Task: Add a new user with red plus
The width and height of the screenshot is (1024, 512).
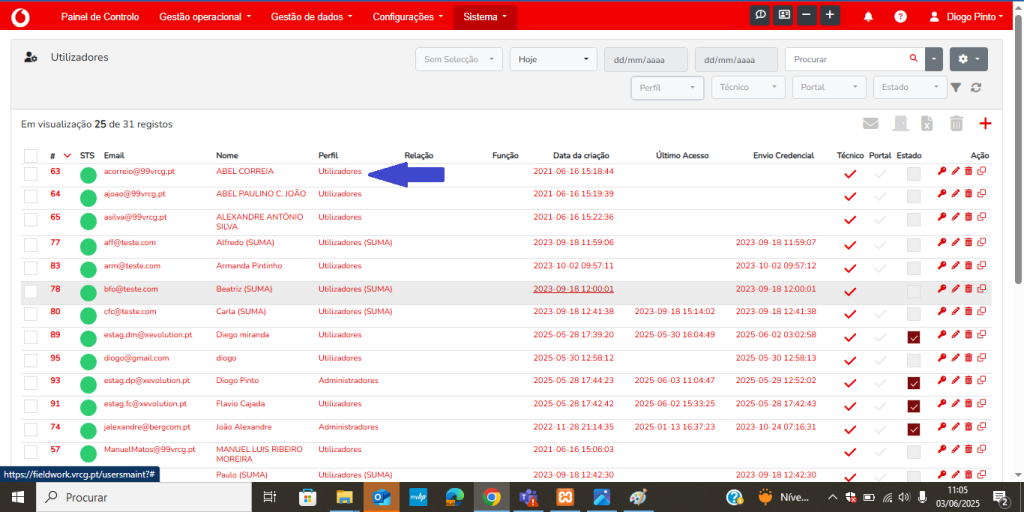Action: (x=985, y=123)
